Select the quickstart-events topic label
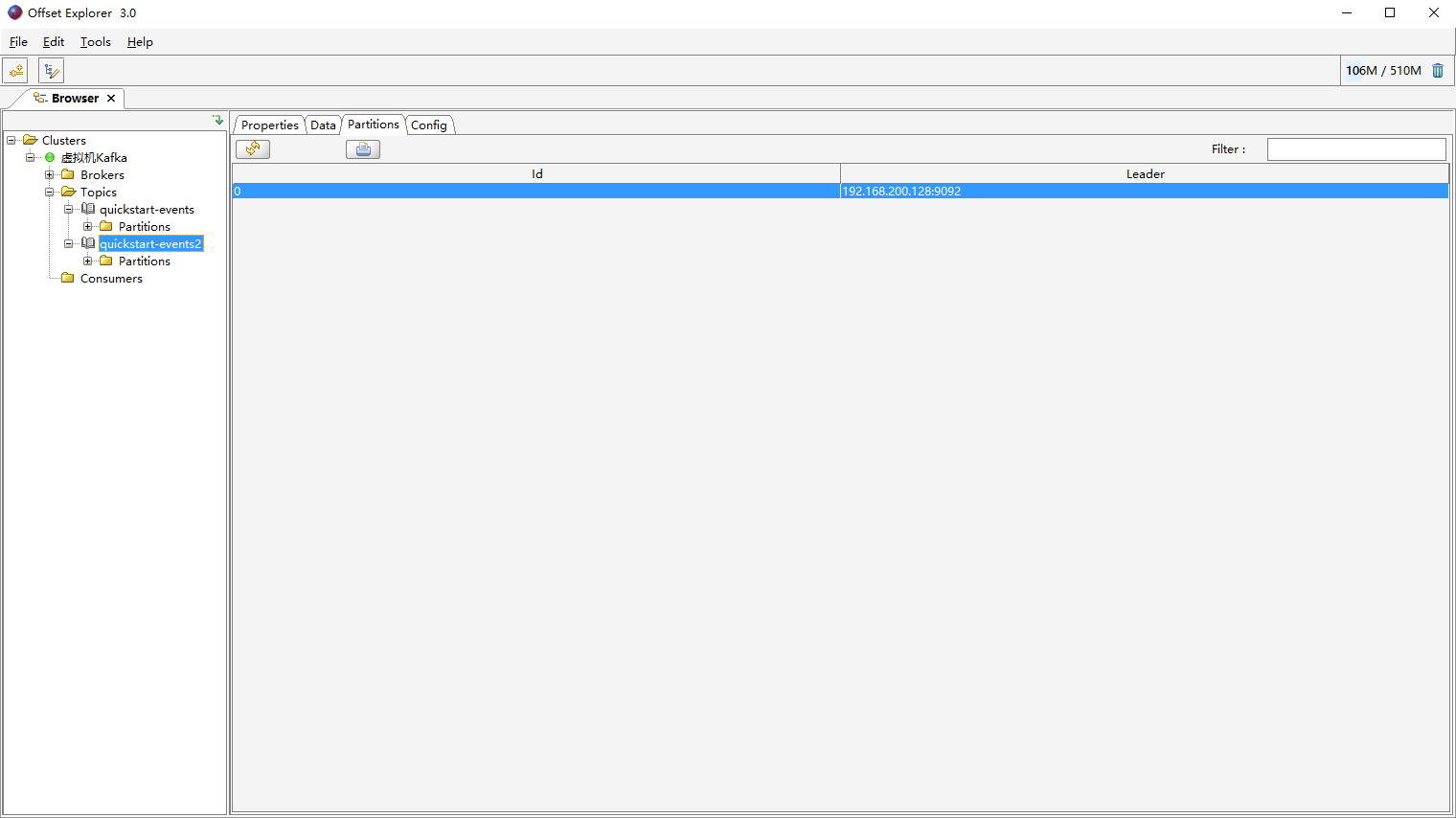1456x818 pixels. pyautogui.click(x=147, y=209)
